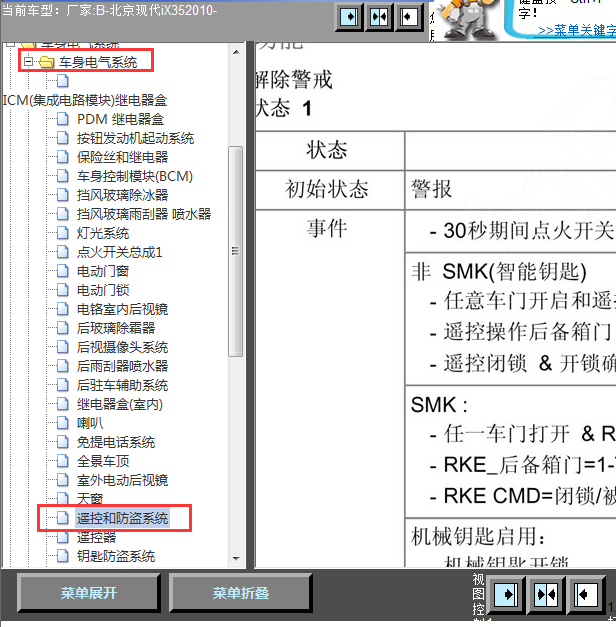Open 车身控制模块(BCM) entry
616x627 pixels.
[x=135, y=176]
